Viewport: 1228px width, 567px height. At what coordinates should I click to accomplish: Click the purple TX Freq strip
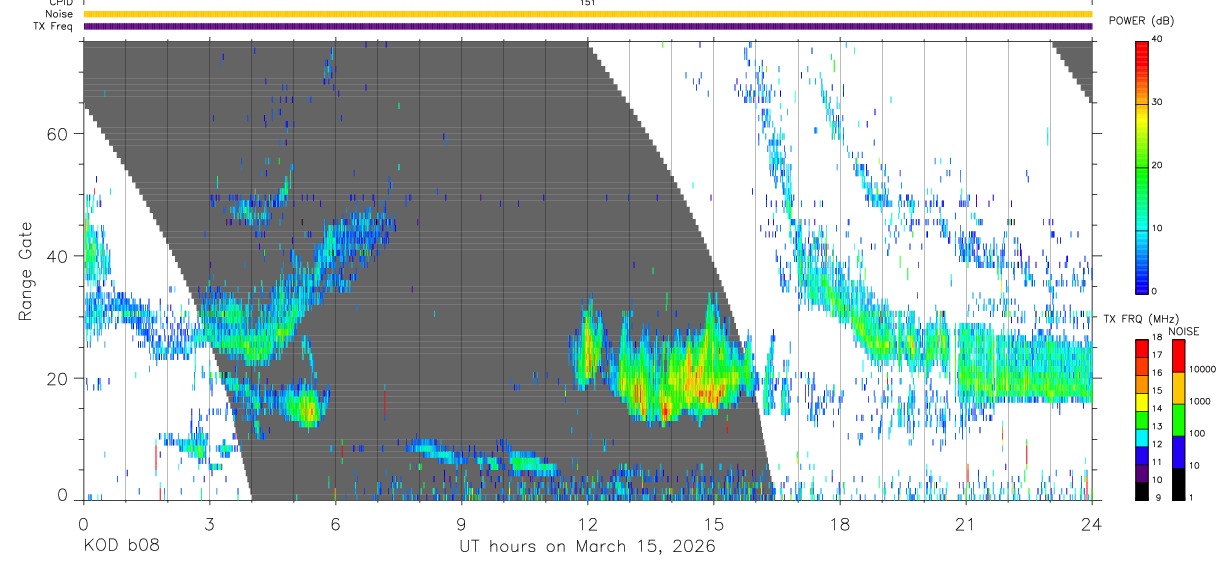tap(587, 26)
